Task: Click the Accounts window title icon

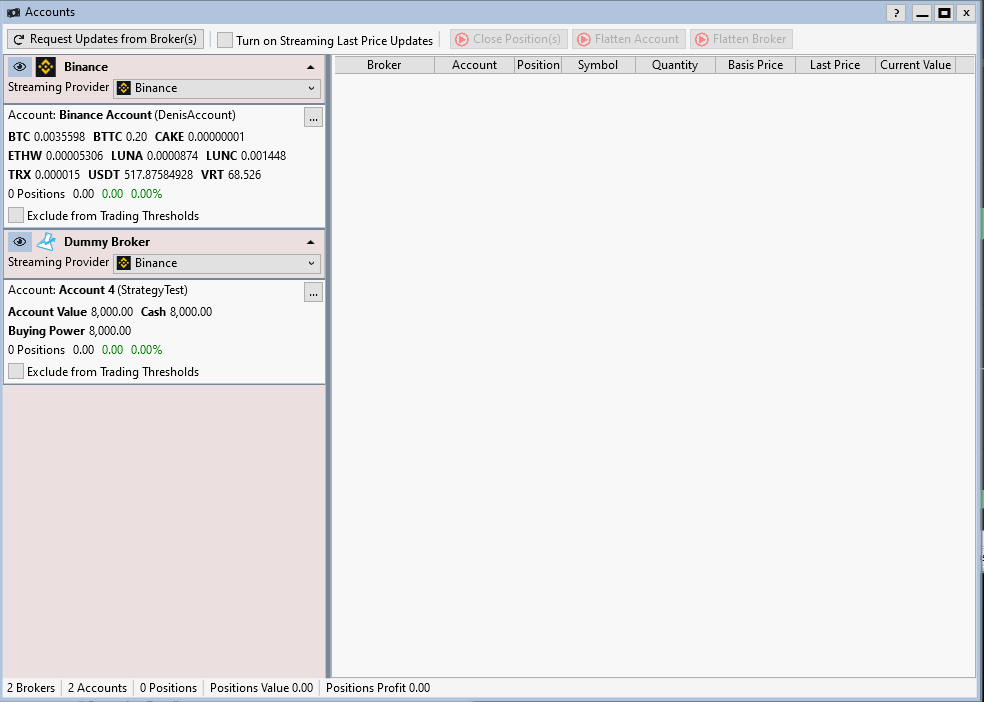Action: tap(13, 12)
